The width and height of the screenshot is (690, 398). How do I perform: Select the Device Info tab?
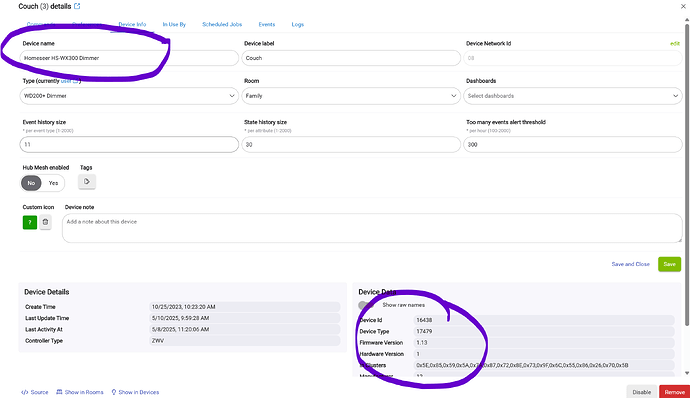[132, 24]
